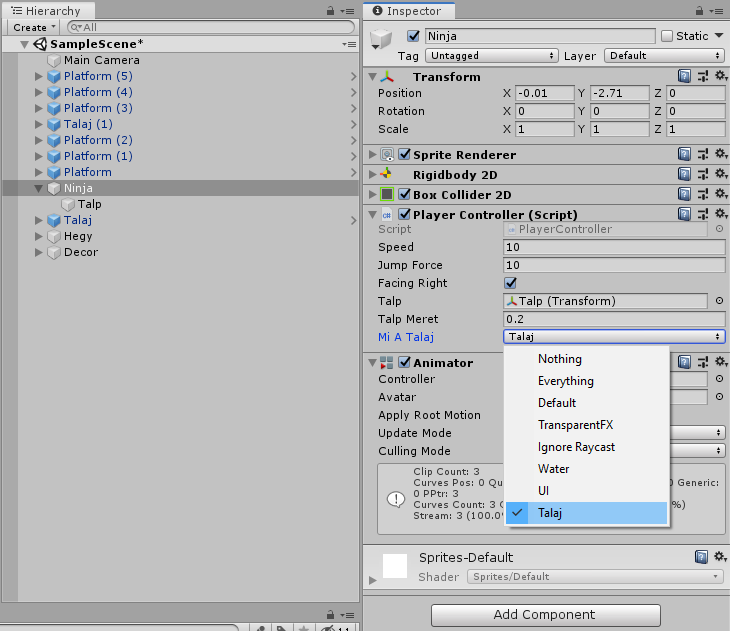Open the Sprites-Default material gear menu
The height and width of the screenshot is (631, 730).
point(718,557)
